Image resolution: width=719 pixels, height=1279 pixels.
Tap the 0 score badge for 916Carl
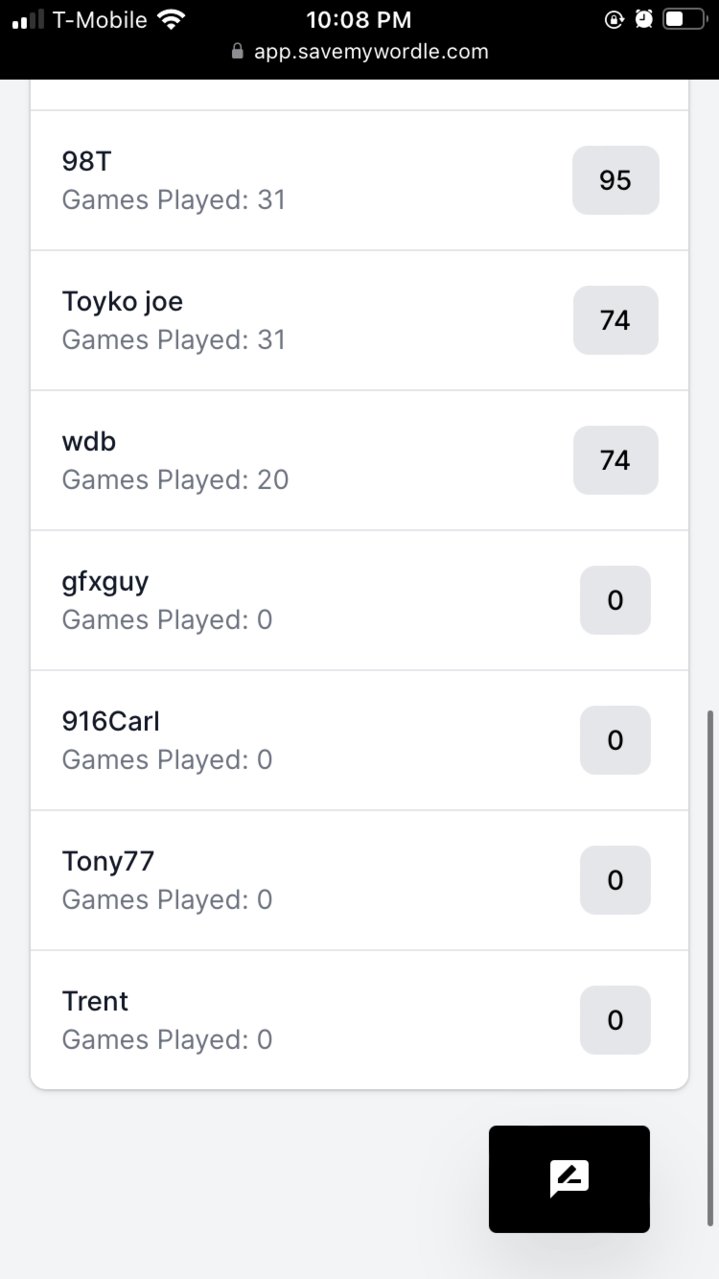615,740
